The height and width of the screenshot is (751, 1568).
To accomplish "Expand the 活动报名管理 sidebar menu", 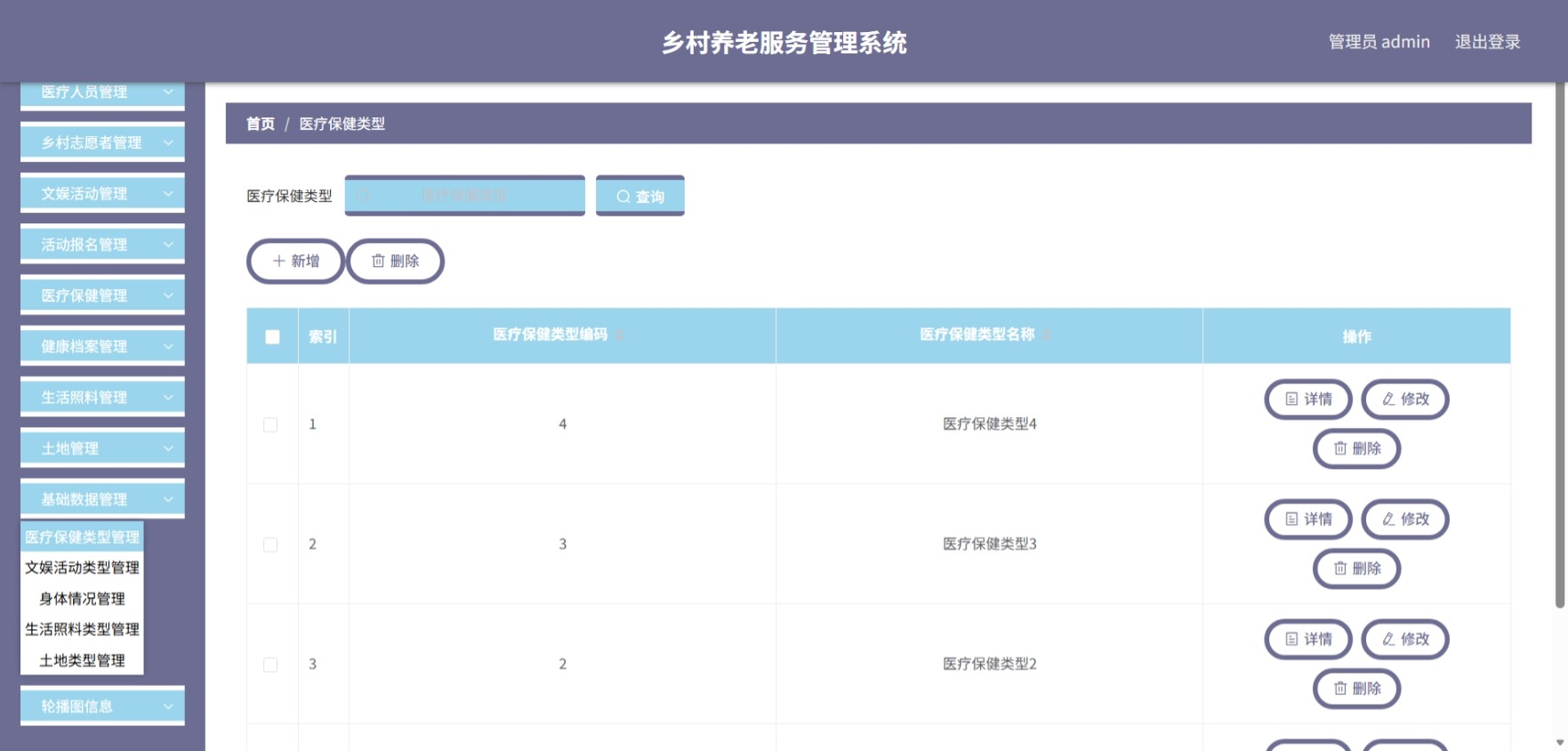I will 102,244.
